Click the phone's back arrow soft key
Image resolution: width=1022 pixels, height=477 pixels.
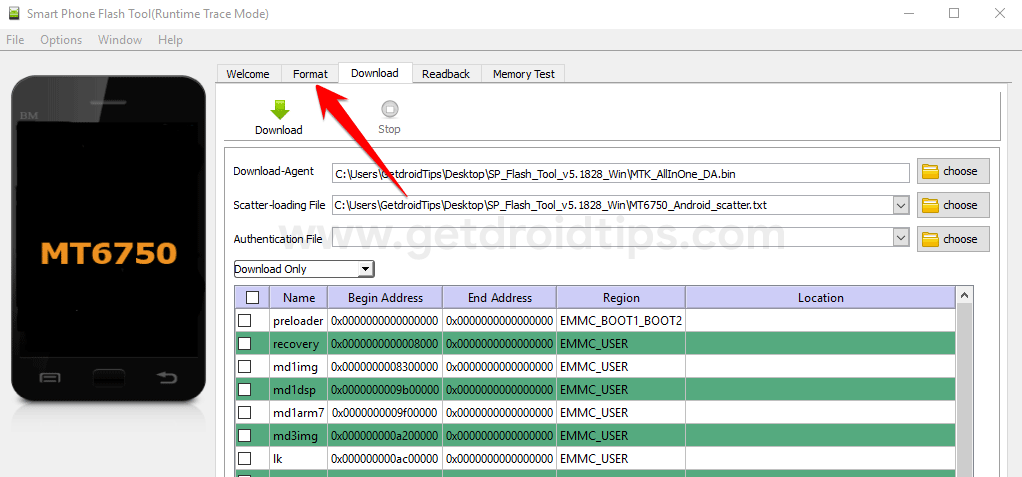[x=167, y=377]
